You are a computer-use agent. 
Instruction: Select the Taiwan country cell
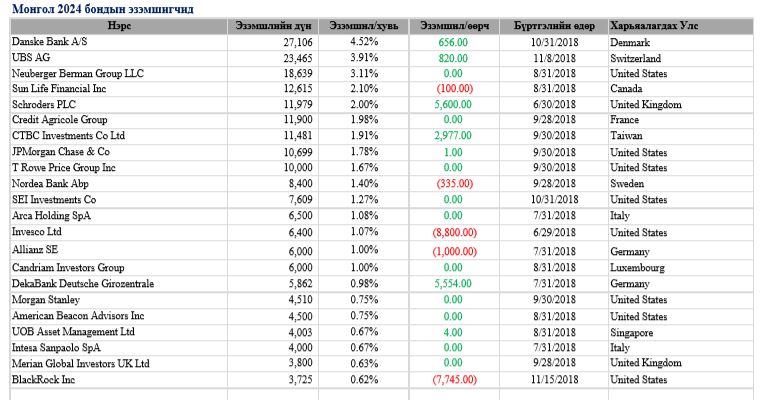click(628, 136)
